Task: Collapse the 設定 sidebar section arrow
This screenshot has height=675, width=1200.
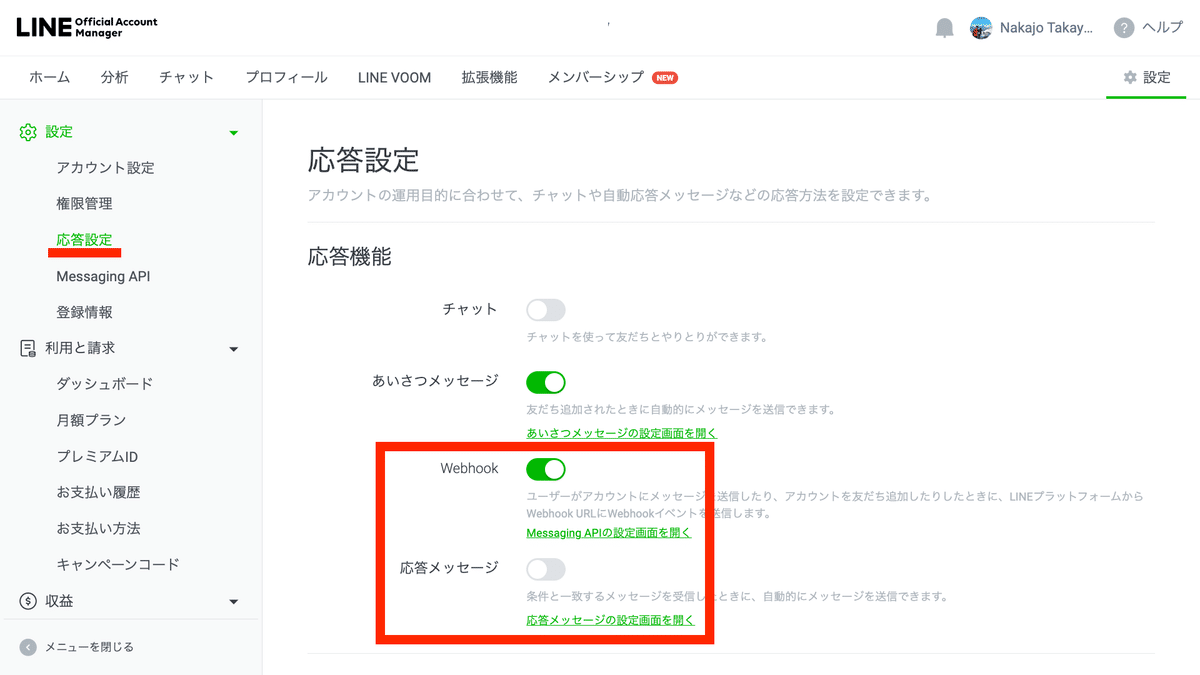Action: 234,133
